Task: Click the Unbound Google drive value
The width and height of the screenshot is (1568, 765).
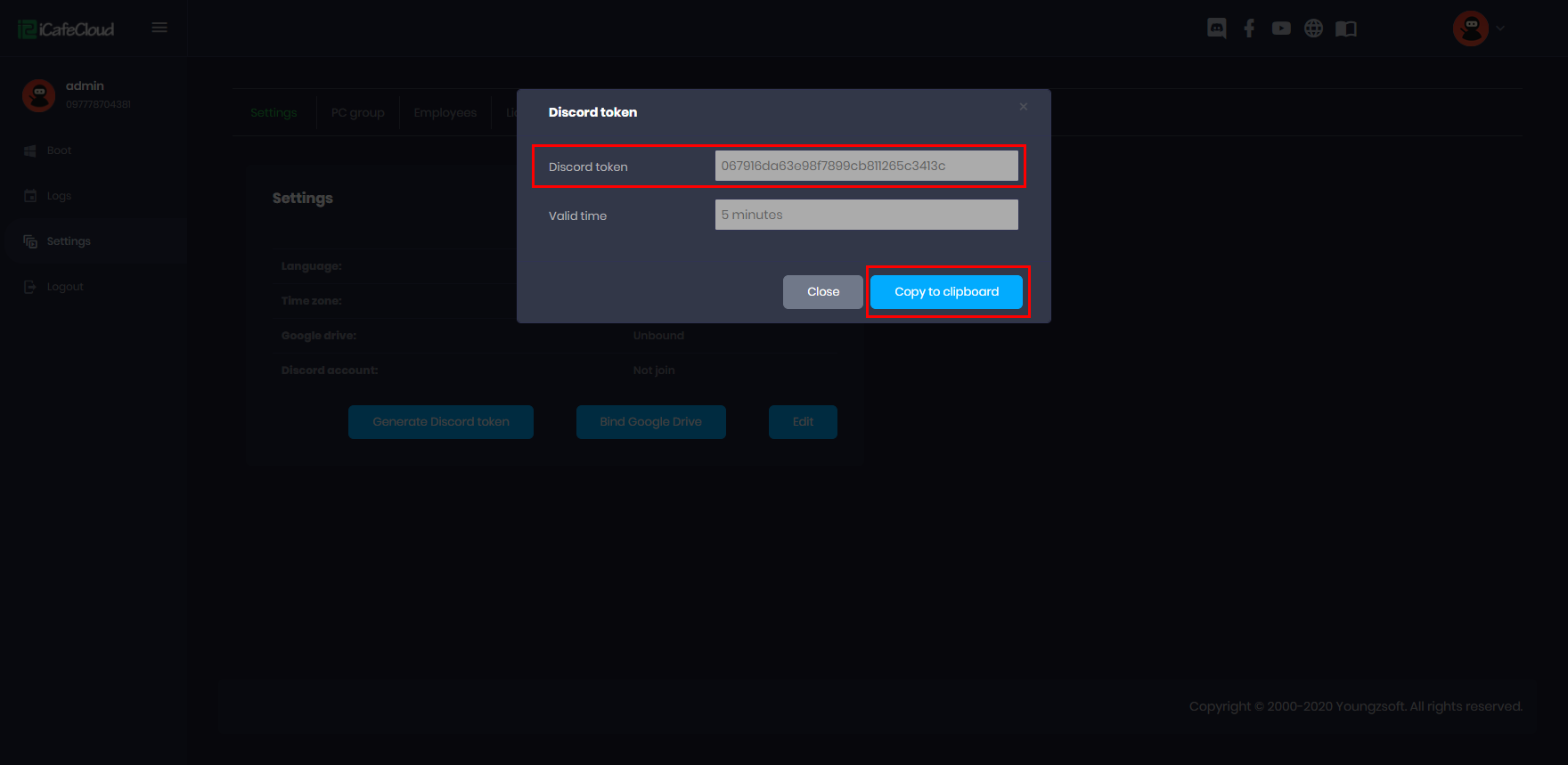Action: coord(658,336)
